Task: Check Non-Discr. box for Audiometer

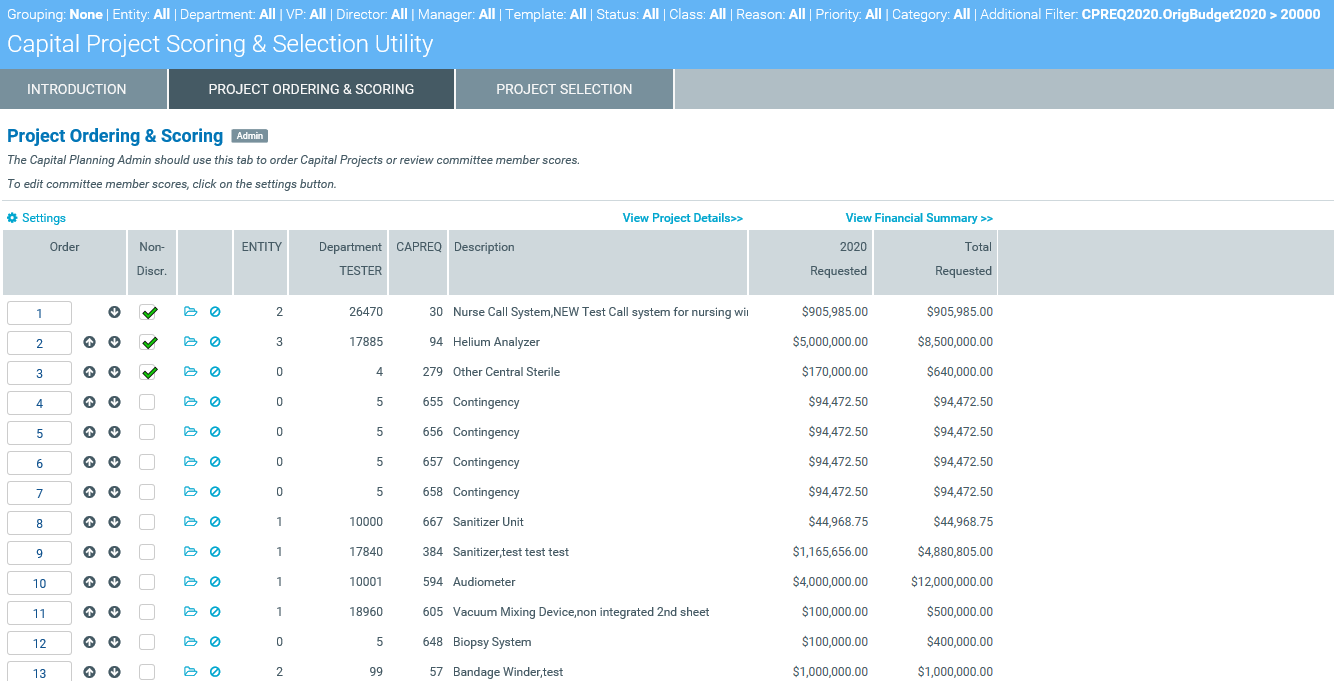Action: click(147, 582)
